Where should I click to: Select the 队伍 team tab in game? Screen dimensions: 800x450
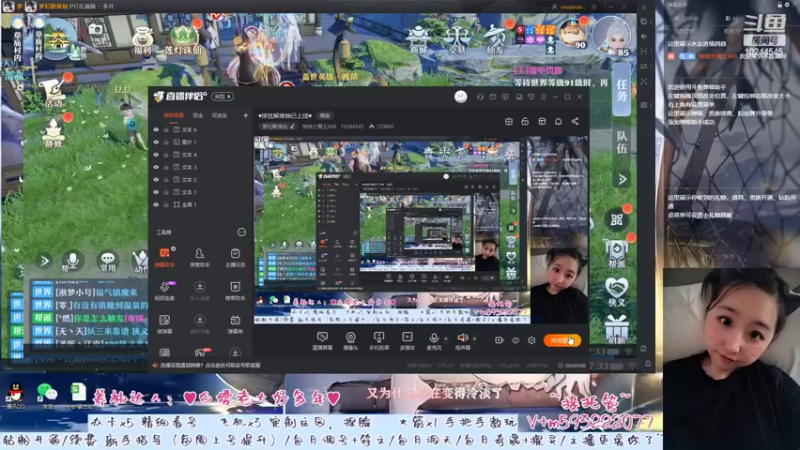(x=621, y=142)
